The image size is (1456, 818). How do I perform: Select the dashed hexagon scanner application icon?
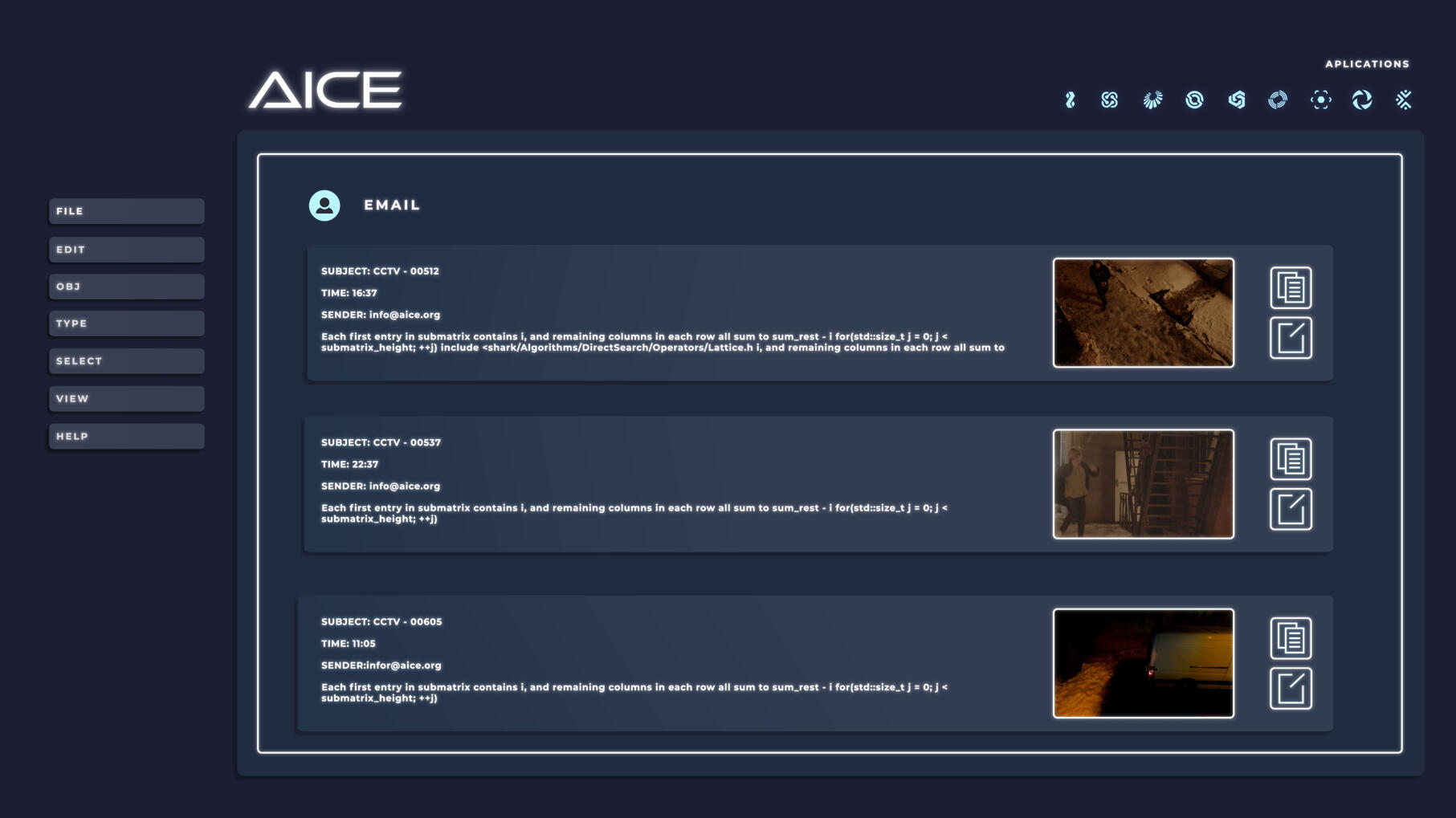coord(1321,100)
